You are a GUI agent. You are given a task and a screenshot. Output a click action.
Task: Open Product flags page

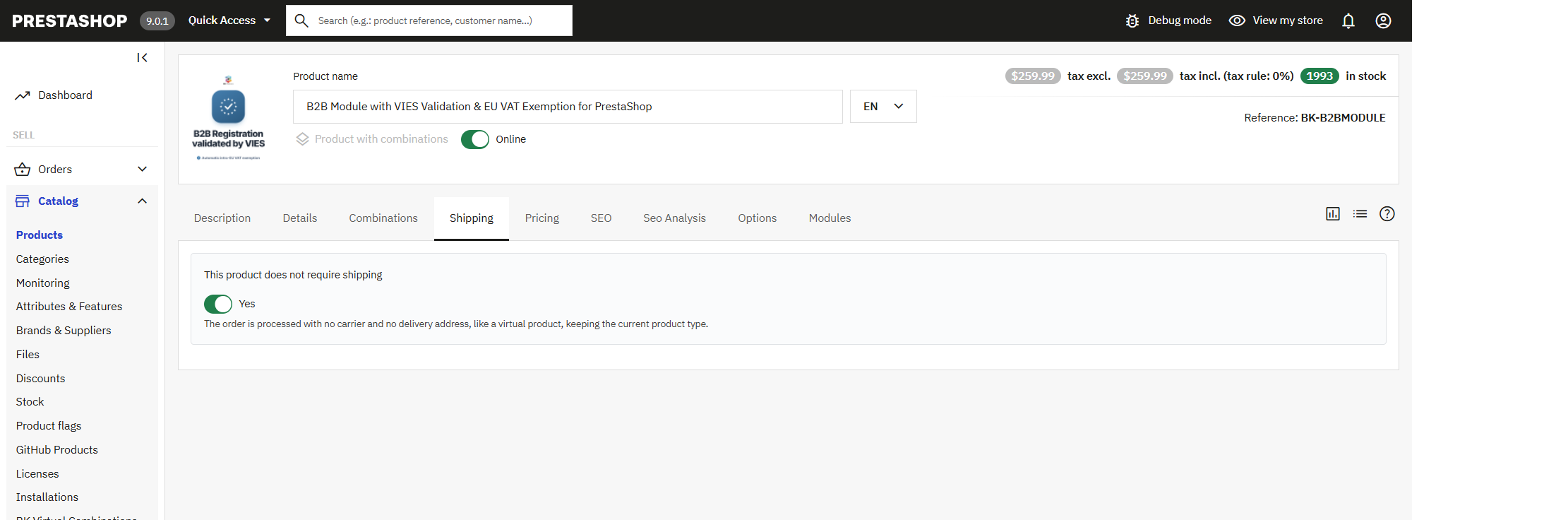point(49,426)
